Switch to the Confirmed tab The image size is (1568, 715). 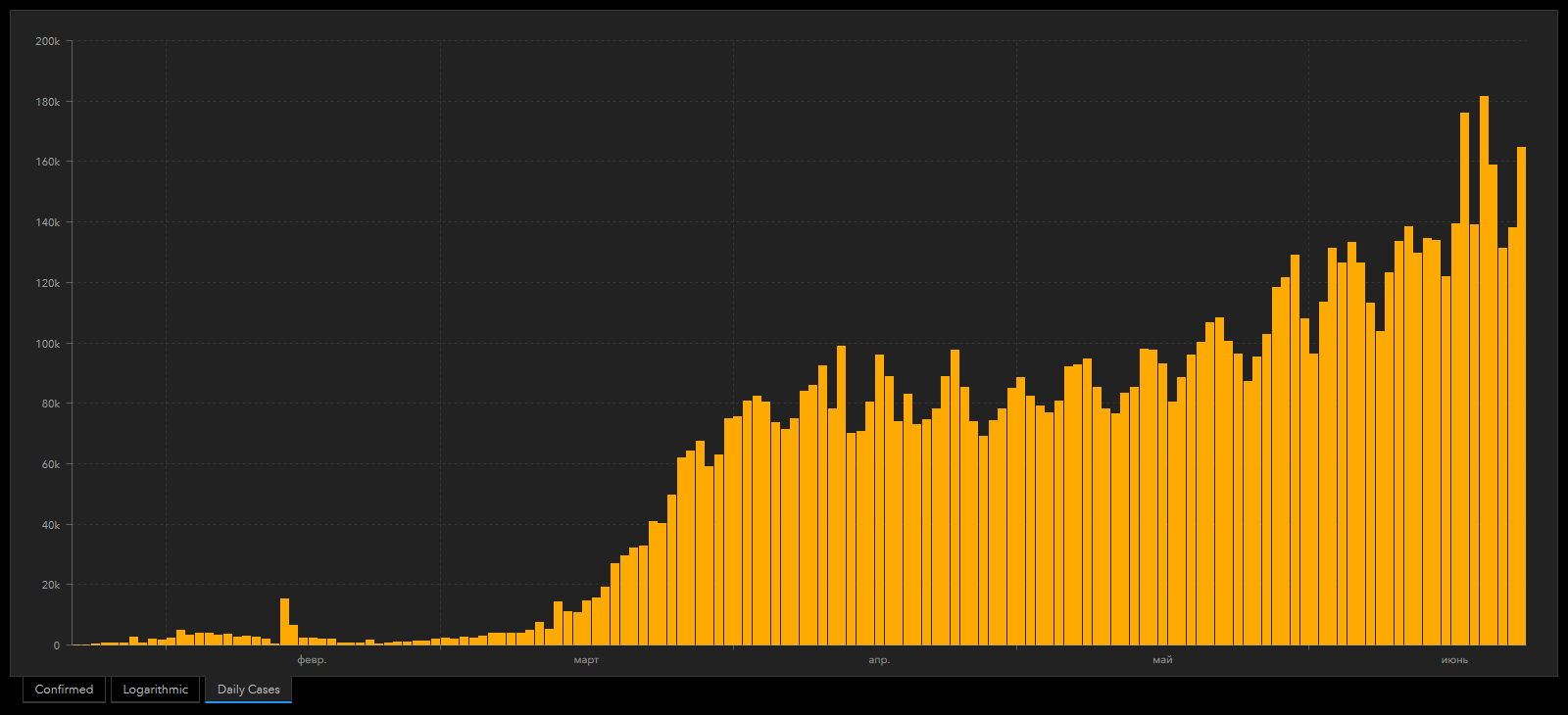coord(64,690)
